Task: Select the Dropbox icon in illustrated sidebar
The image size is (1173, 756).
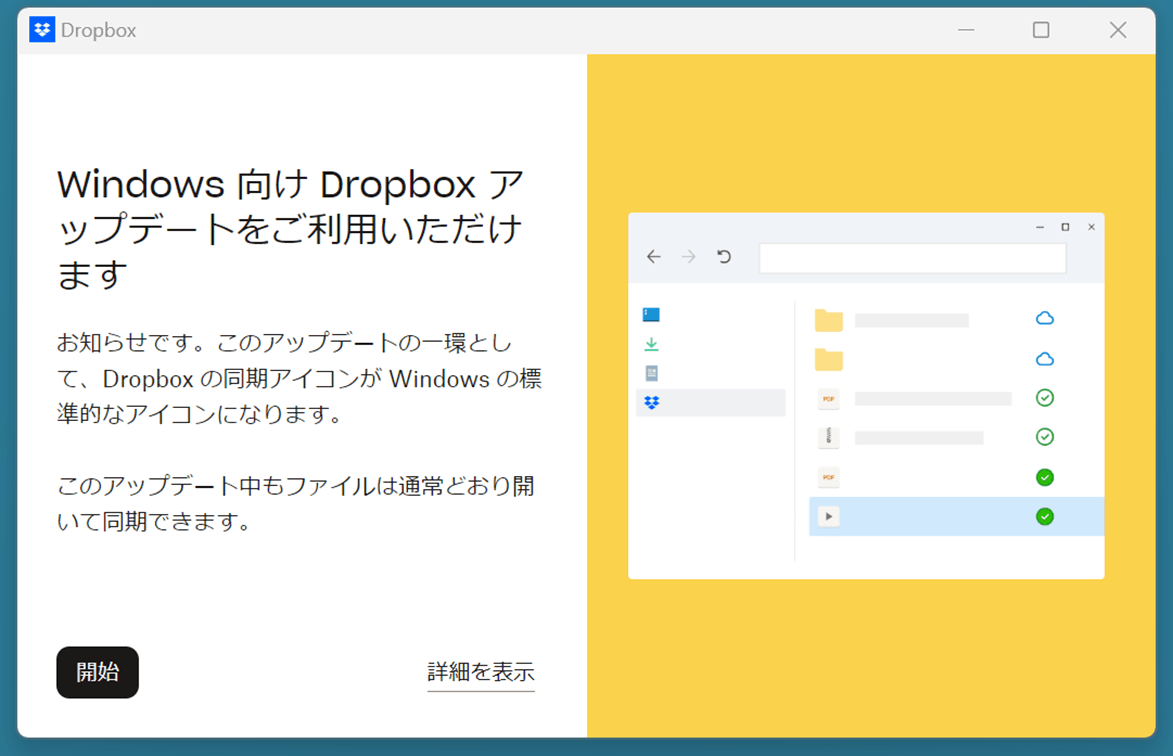Action: (x=652, y=403)
